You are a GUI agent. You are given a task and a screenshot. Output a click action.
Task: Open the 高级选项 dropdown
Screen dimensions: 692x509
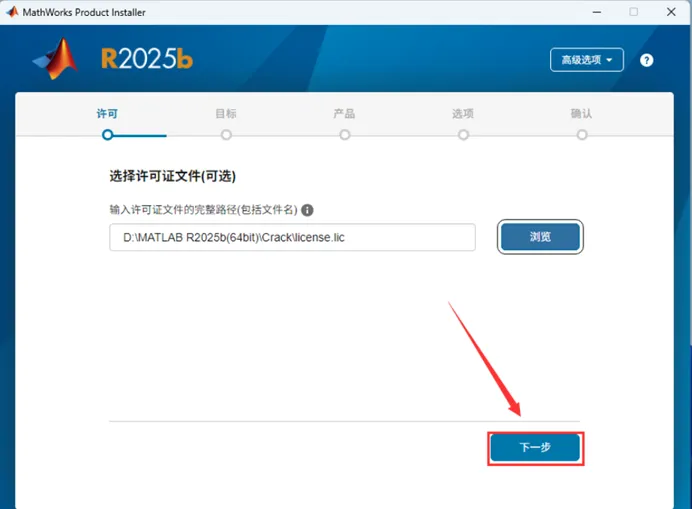587,60
